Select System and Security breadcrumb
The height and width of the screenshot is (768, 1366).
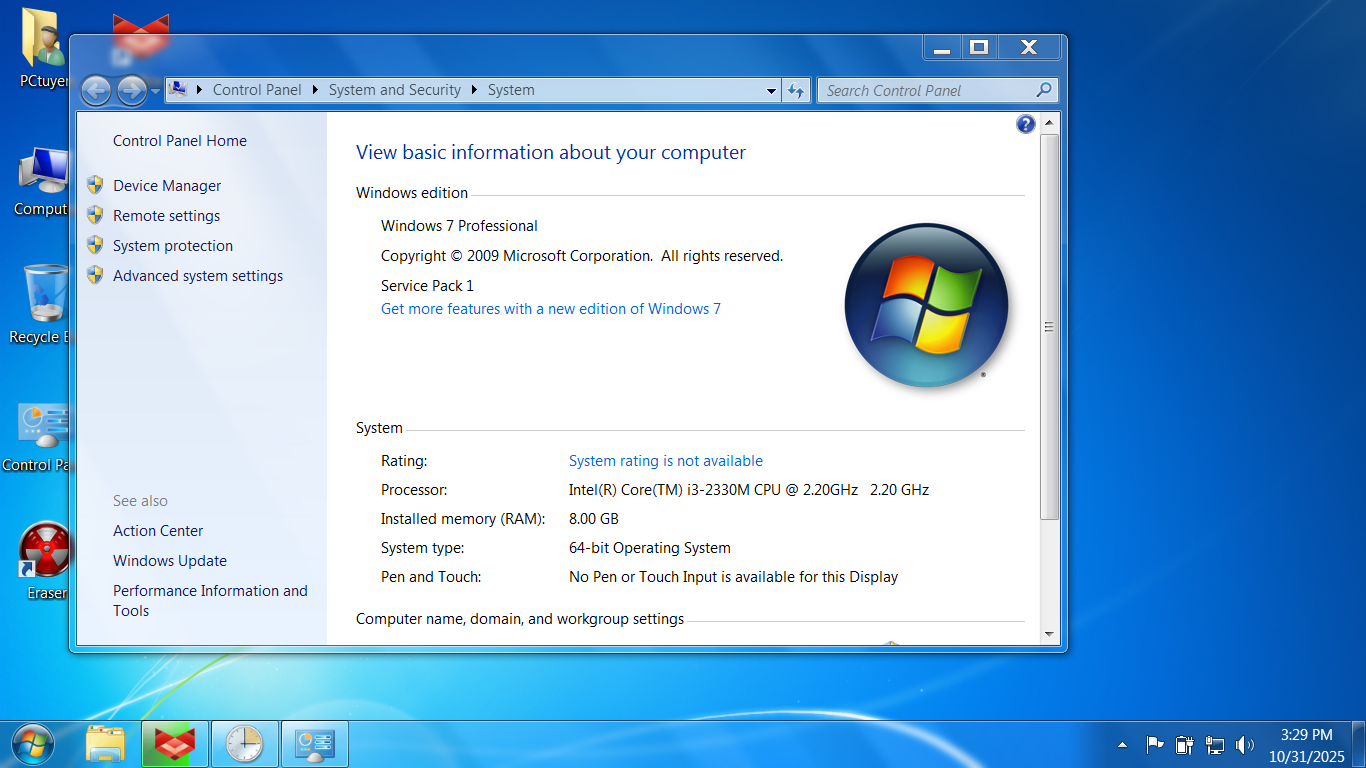pos(394,90)
